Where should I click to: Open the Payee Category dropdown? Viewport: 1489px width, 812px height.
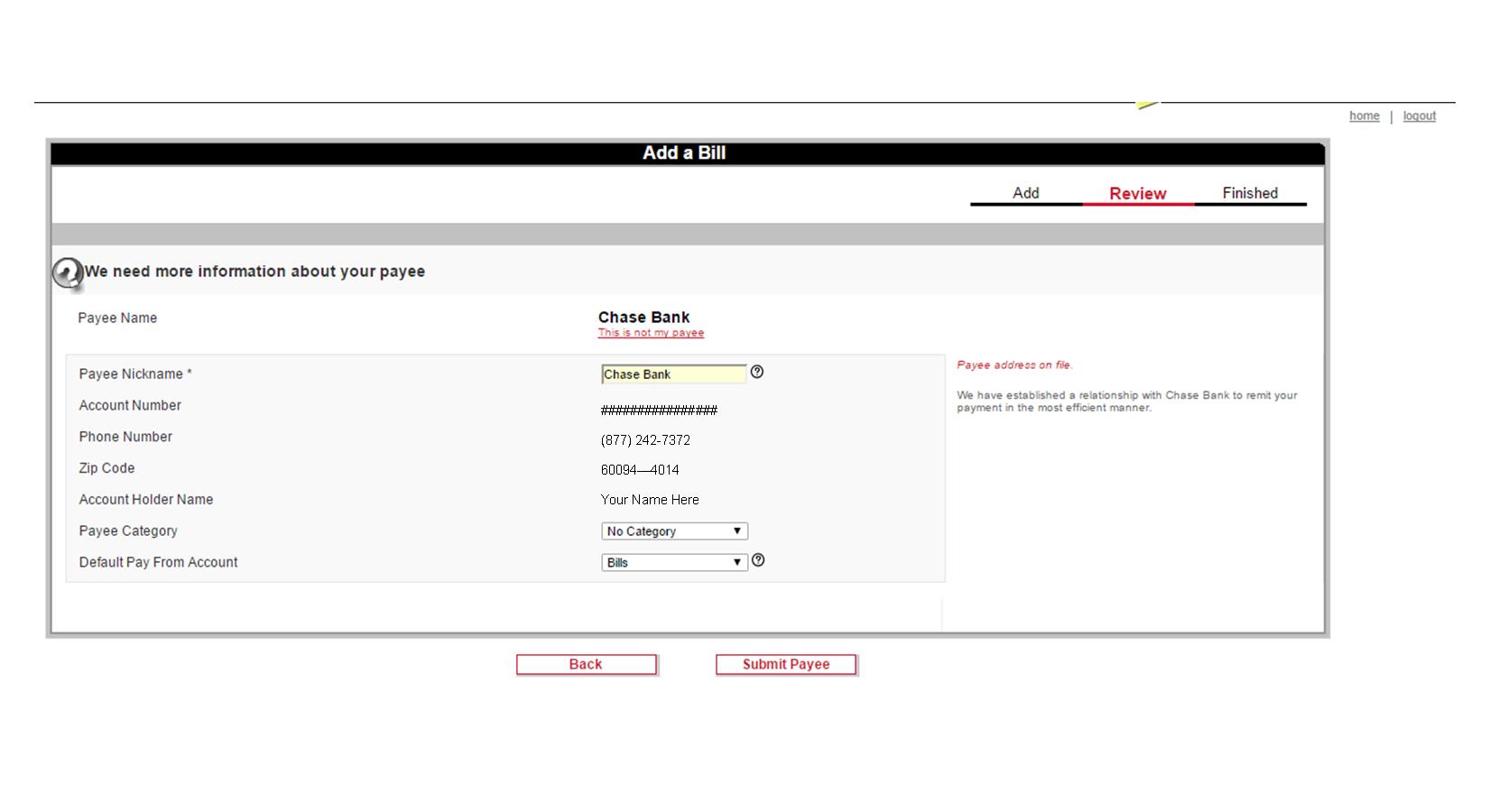click(674, 531)
